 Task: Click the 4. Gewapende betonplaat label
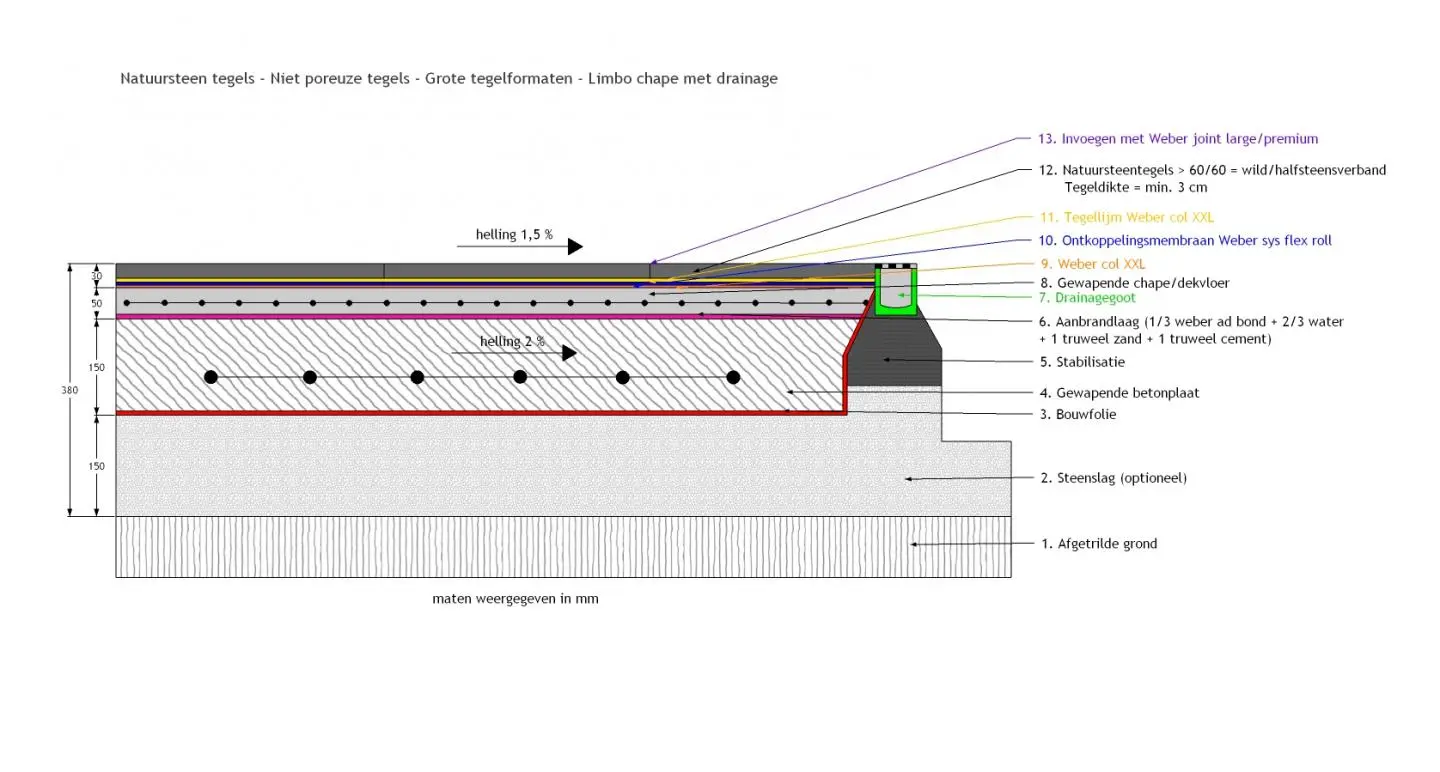(x=1119, y=393)
